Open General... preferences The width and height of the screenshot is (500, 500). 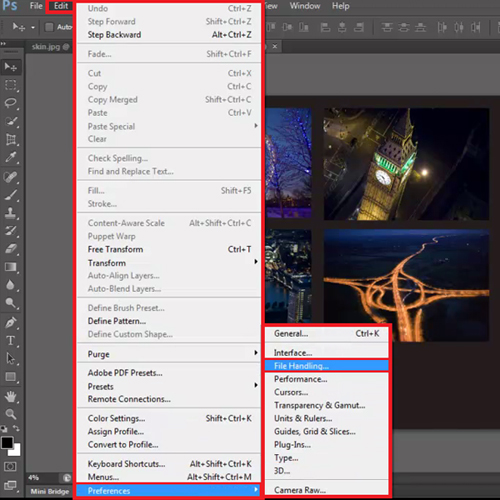[x=327, y=333]
